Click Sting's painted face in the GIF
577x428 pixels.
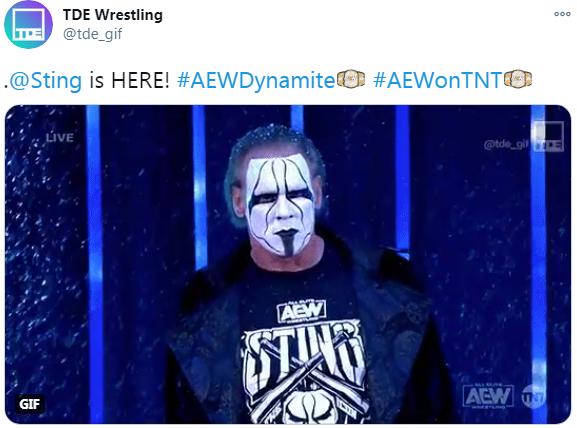282,203
